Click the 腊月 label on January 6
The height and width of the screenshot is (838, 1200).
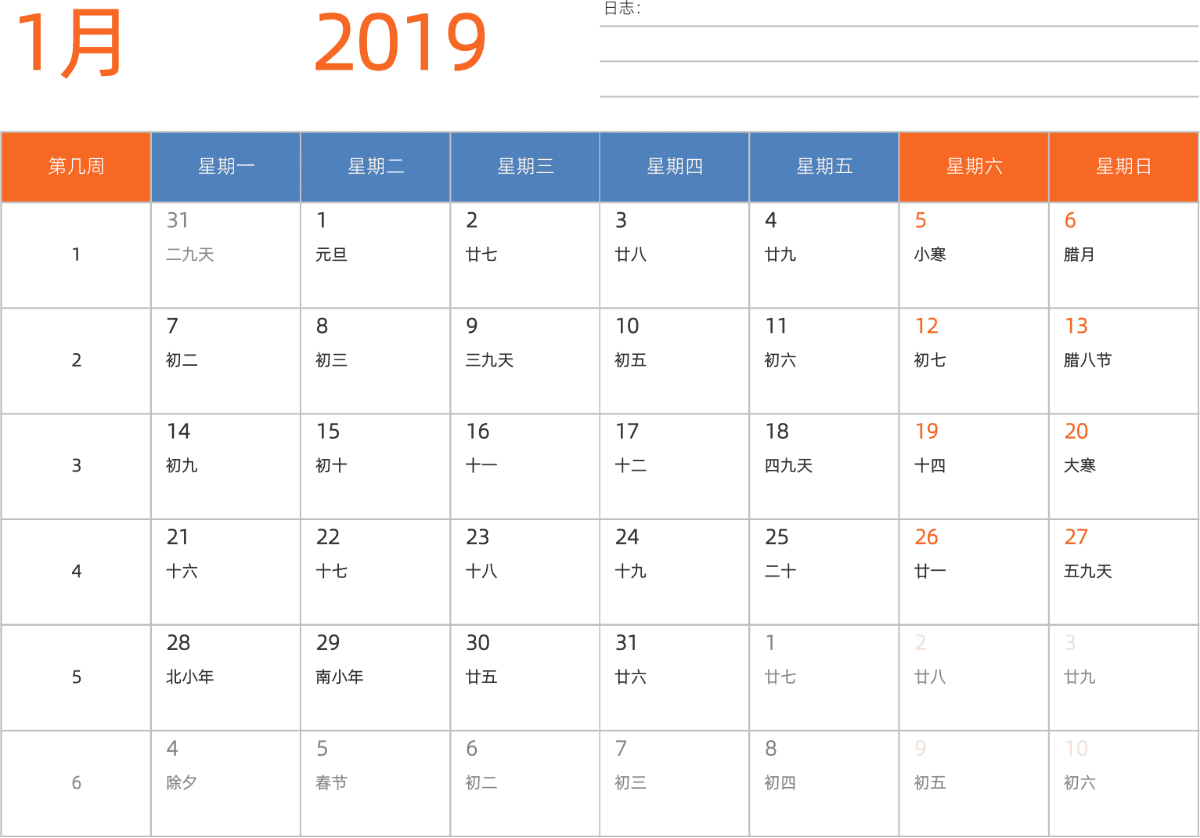pos(1080,255)
